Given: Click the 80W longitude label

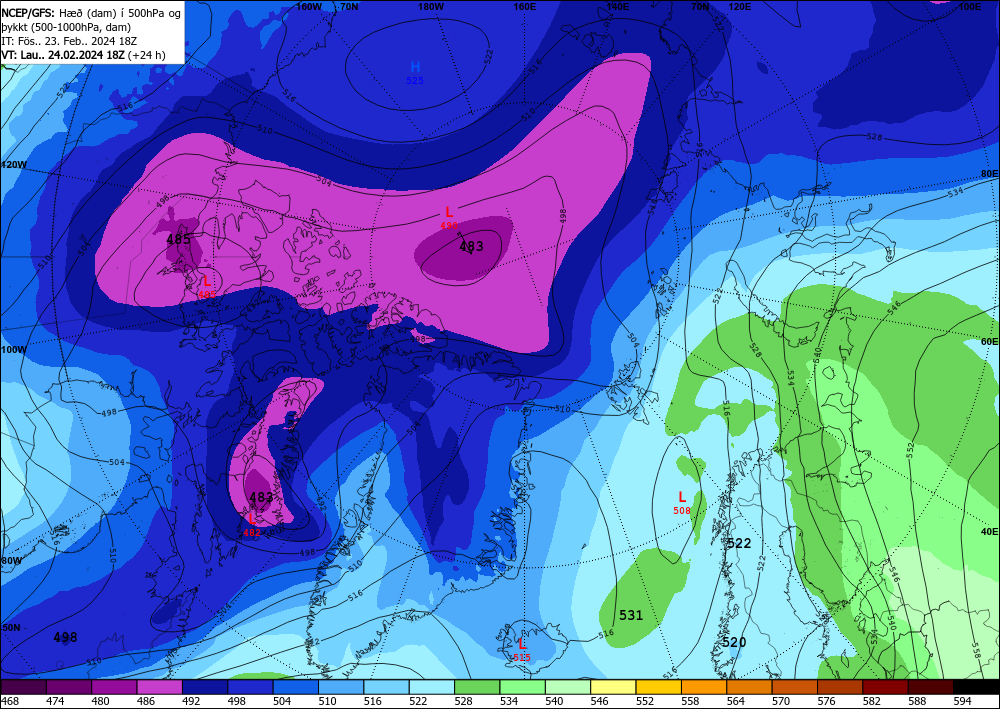Looking at the screenshot, I should click(11, 560).
